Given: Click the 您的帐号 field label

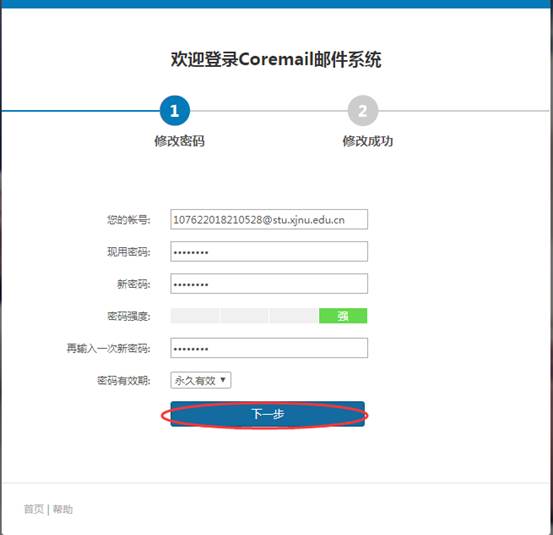Looking at the screenshot, I should click(x=129, y=220).
